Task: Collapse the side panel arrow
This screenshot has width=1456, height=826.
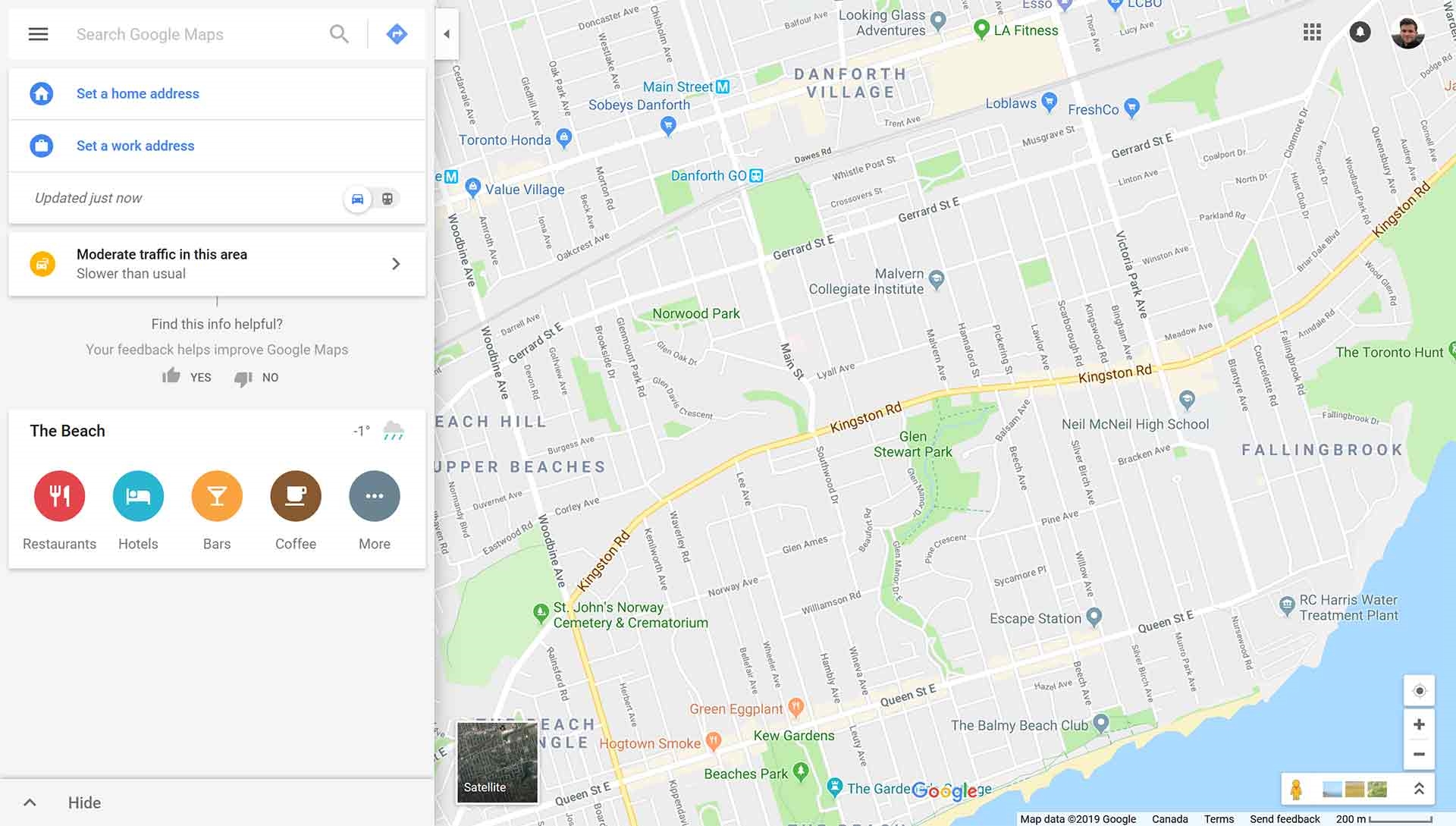Action: pos(447,34)
